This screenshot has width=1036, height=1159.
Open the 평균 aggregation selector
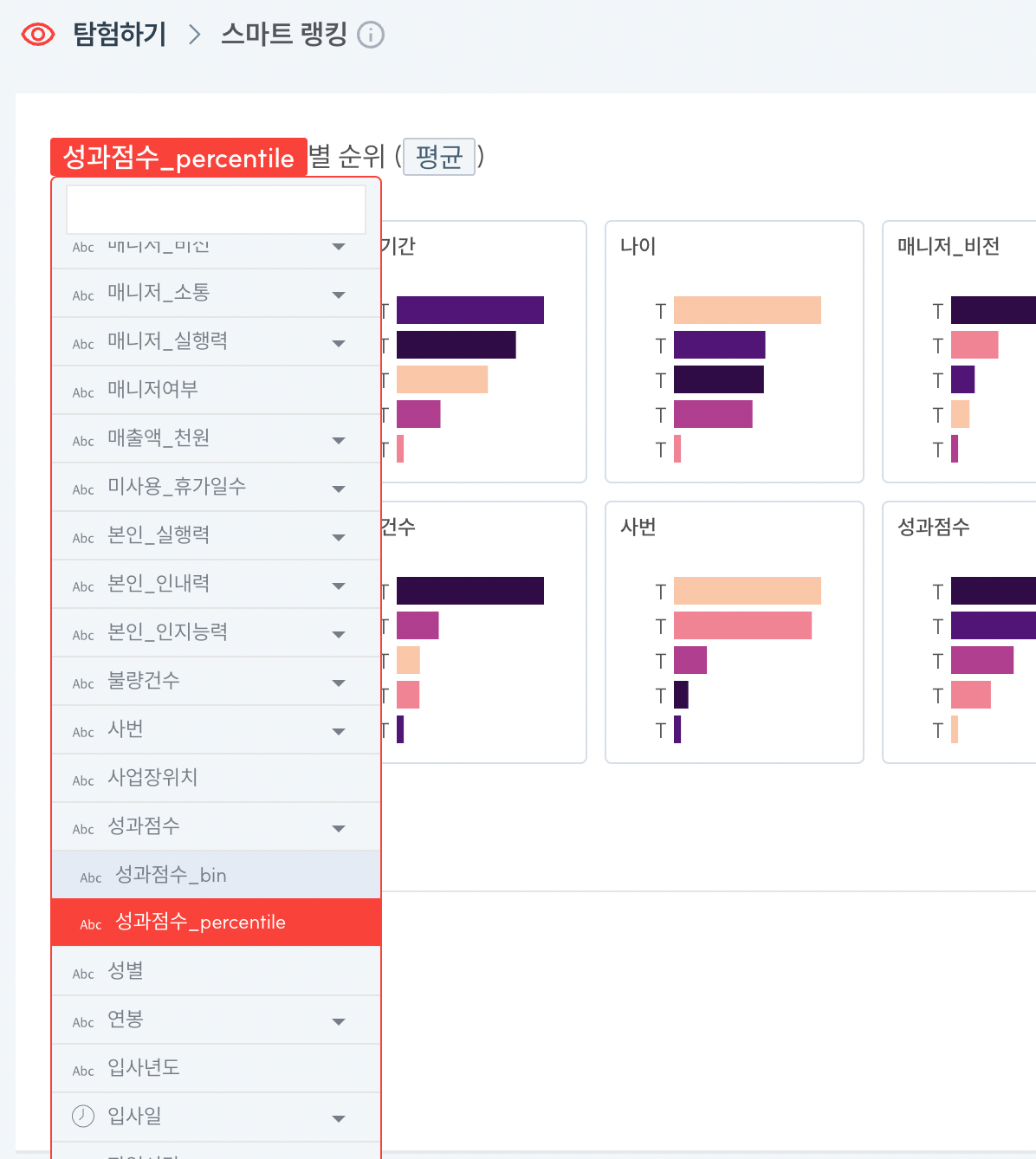pos(439,157)
